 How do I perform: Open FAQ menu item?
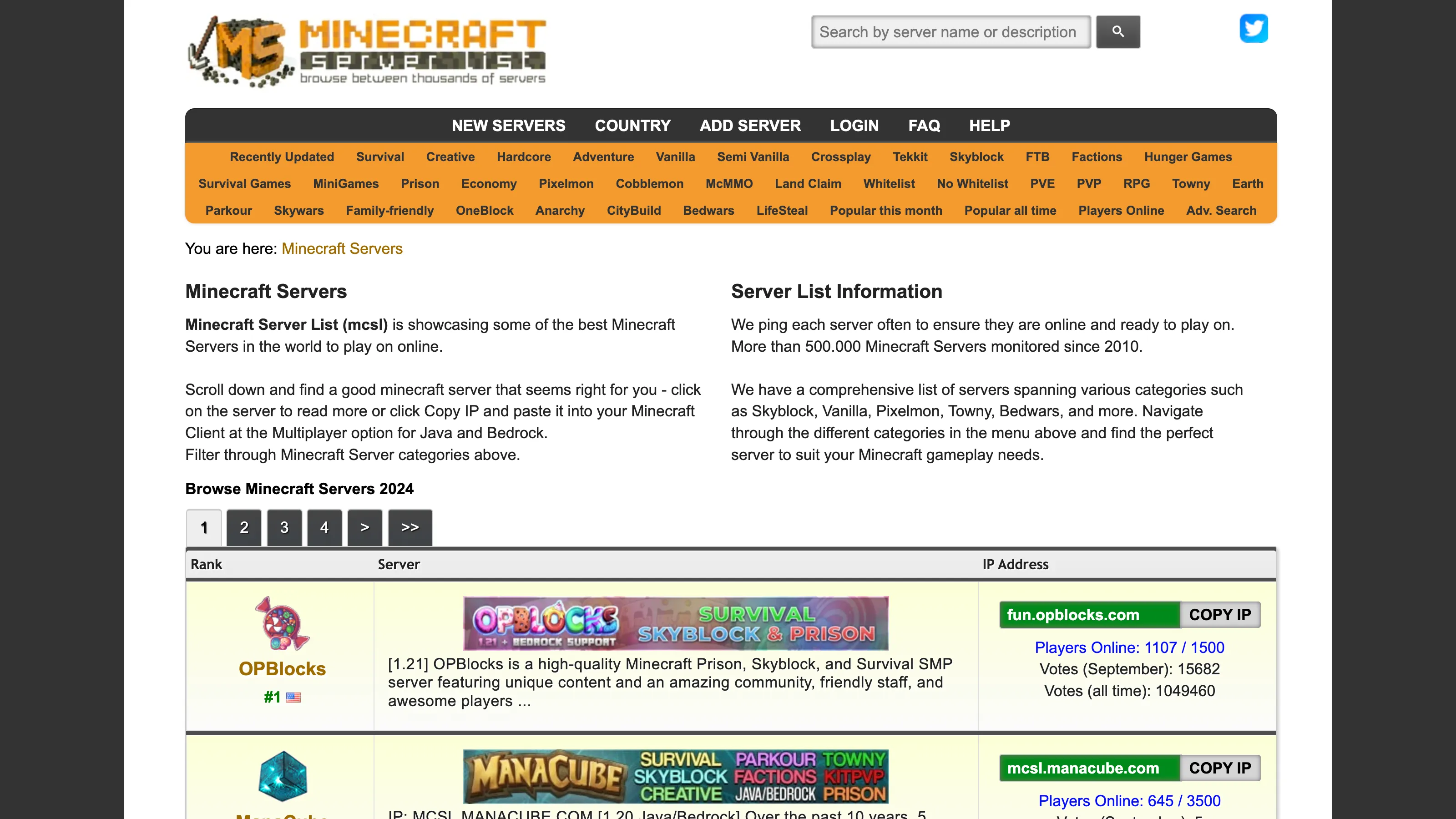point(924,126)
